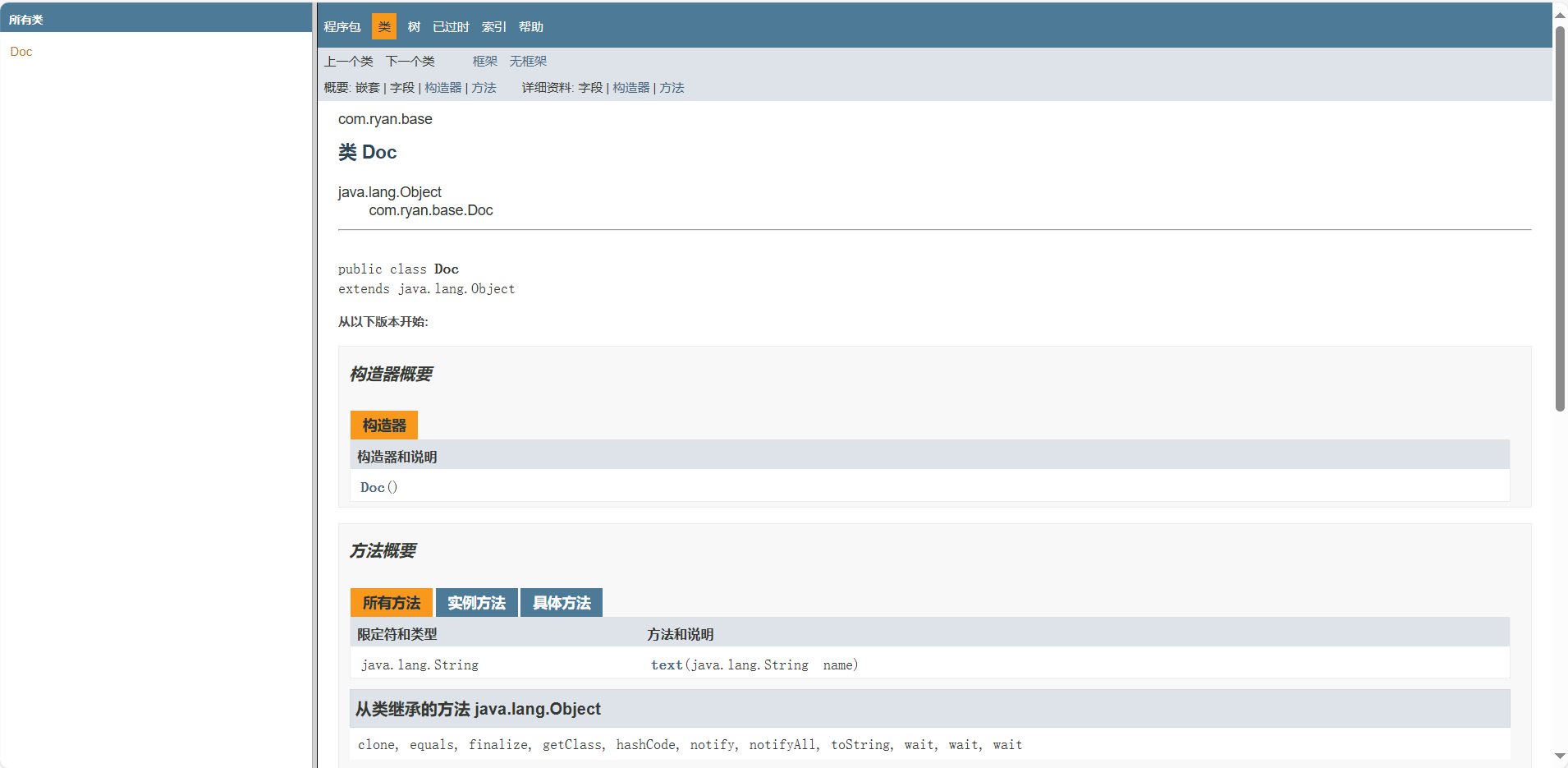Click the notifyAll inherited method text
Image resolution: width=1568 pixels, height=768 pixels.
[x=782, y=745]
